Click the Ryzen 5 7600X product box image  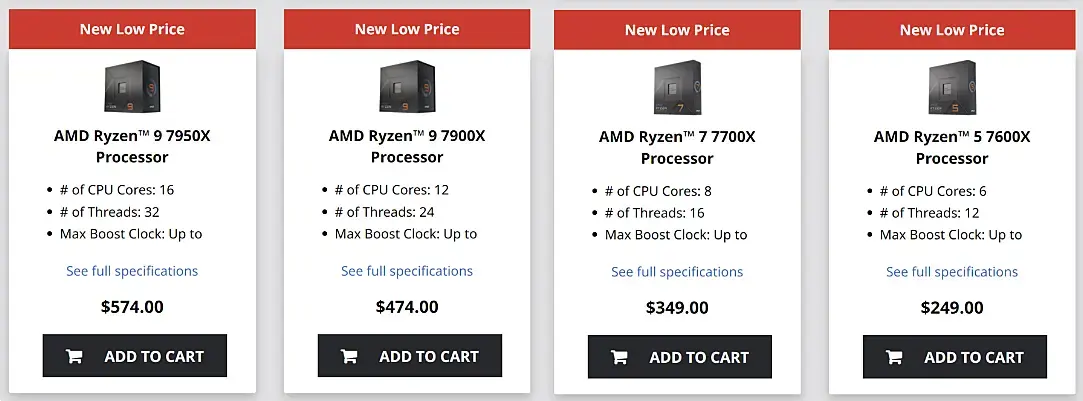click(x=952, y=87)
